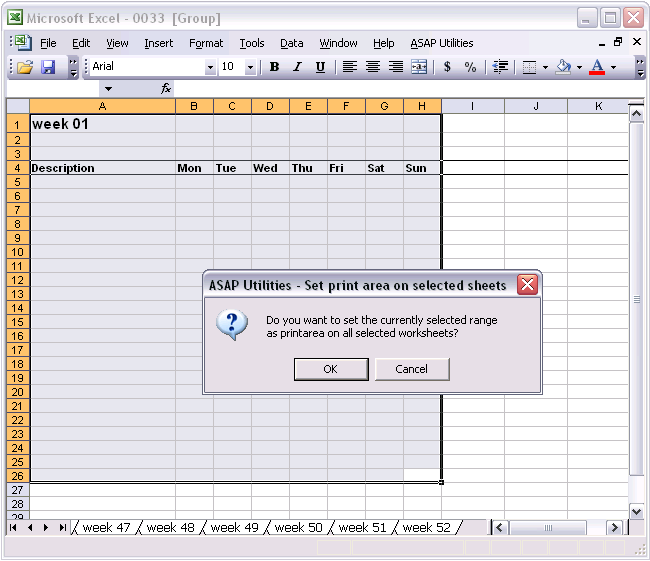Open the File menu
650x561 pixels.
pyautogui.click(x=48, y=43)
